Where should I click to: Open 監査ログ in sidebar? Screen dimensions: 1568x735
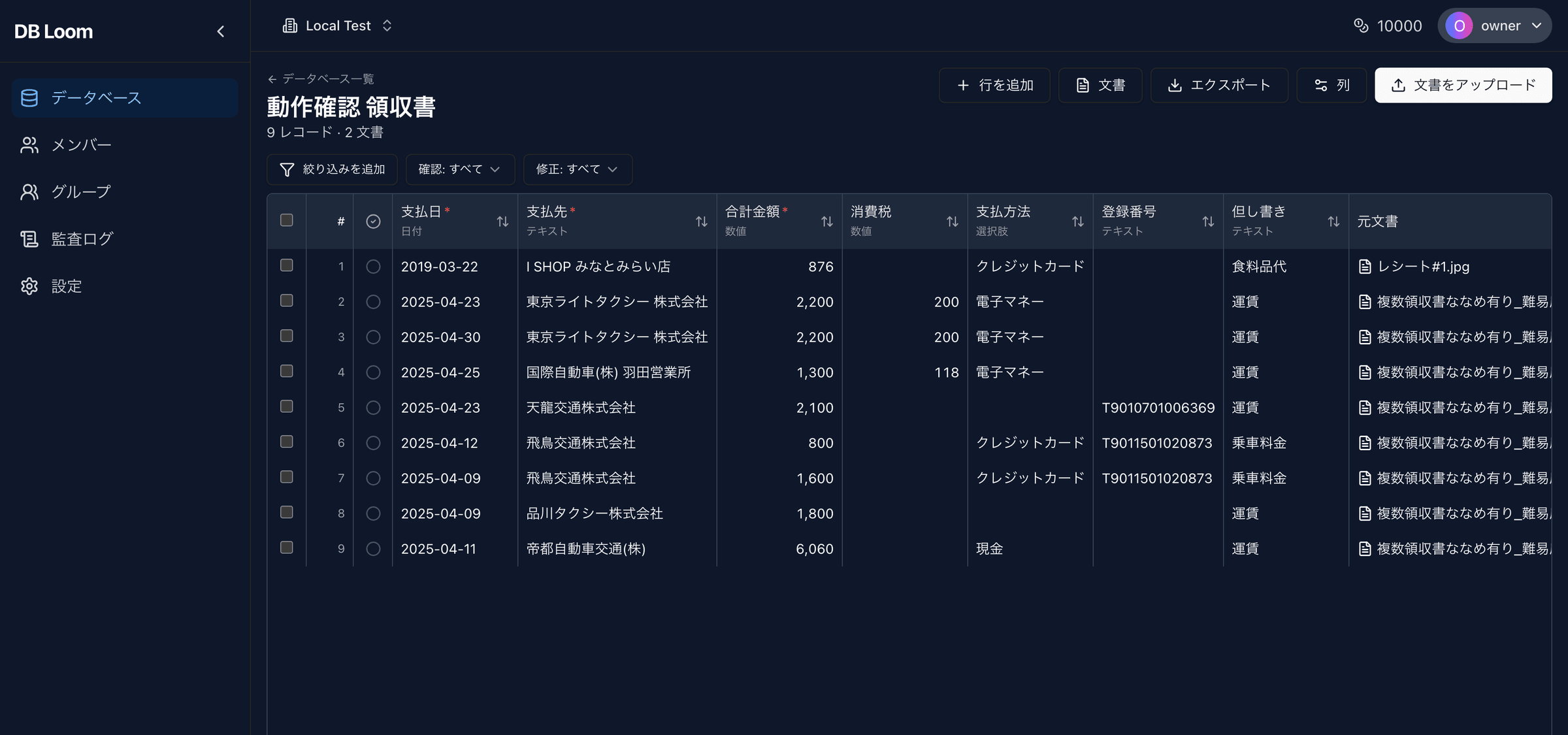125,239
